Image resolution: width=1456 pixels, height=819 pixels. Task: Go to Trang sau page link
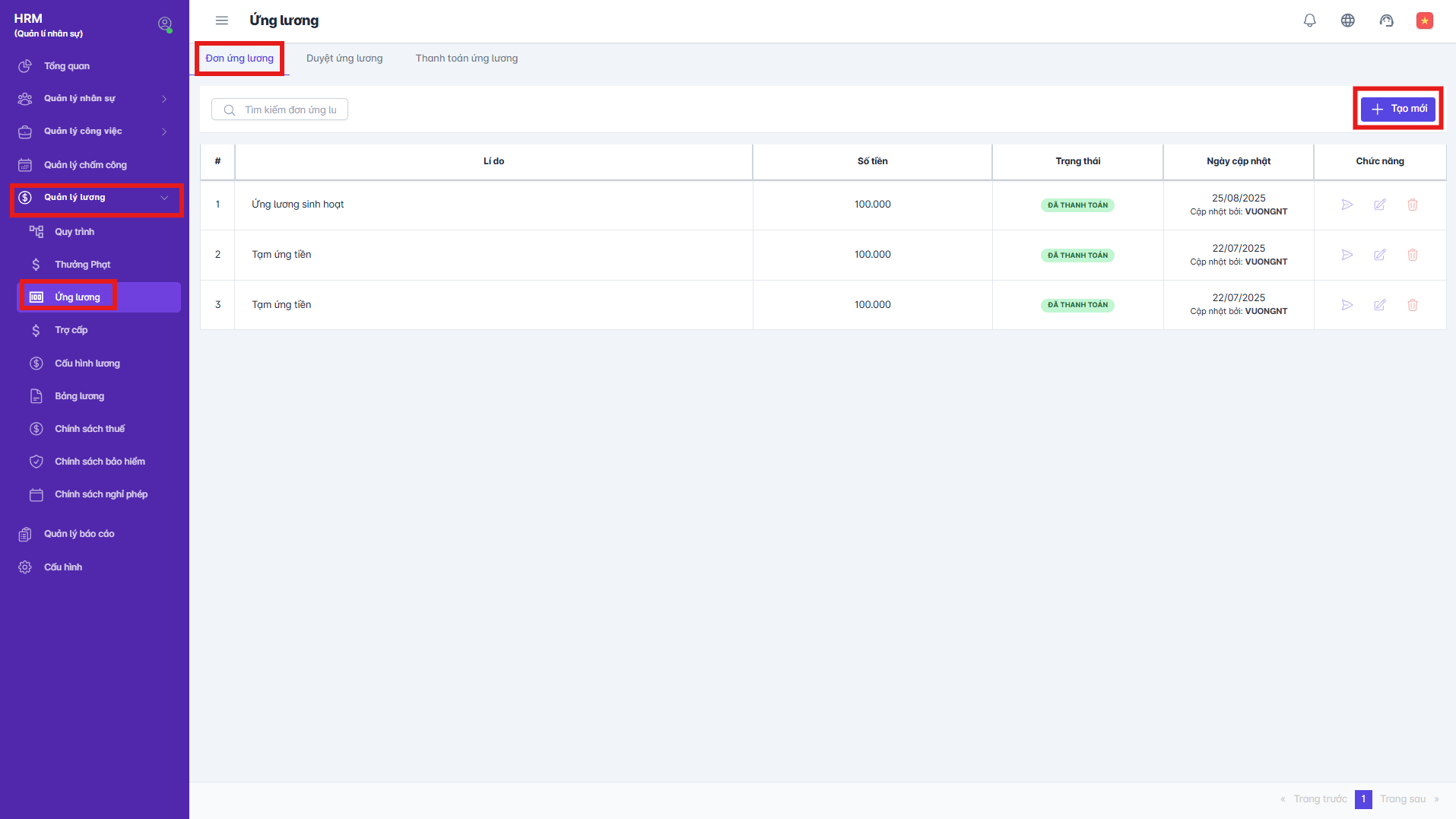coord(1403,799)
